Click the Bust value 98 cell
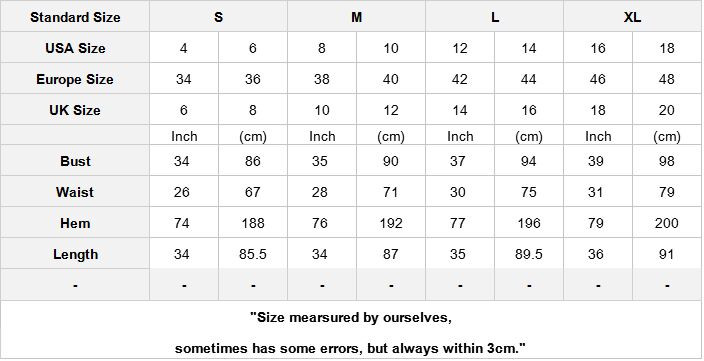704x361 pixels. [667, 161]
